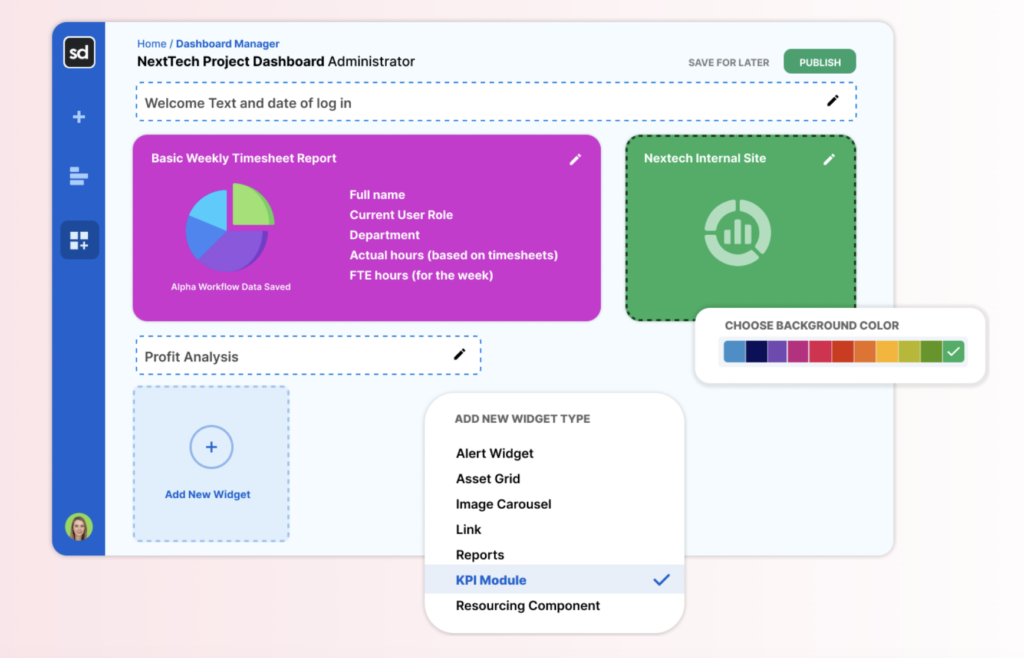Click the plus circle to add widget
Viewport: 1024px width, 658px height.
click(x=211, y=448)
